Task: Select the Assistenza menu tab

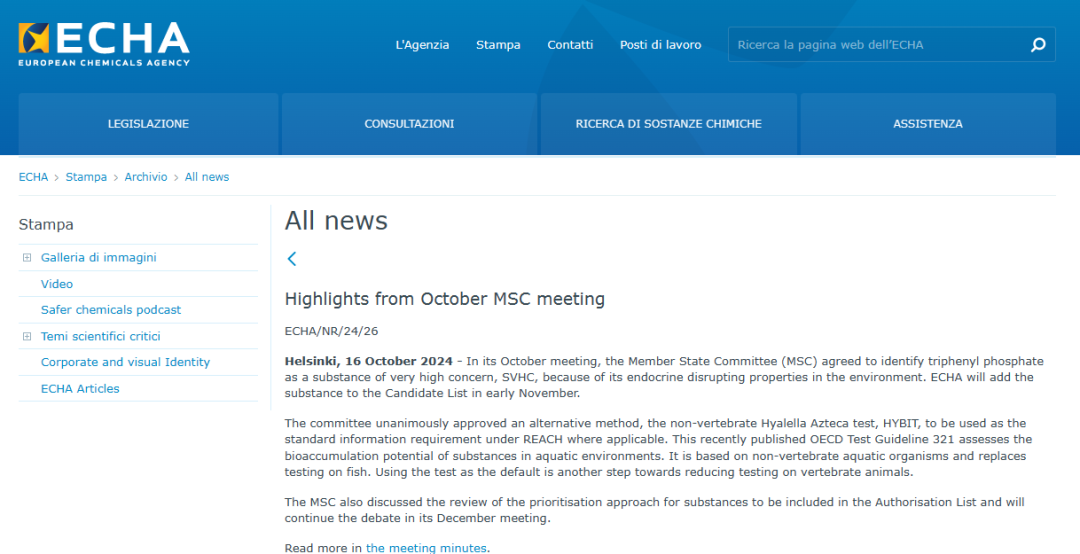Action: point(927,124)
